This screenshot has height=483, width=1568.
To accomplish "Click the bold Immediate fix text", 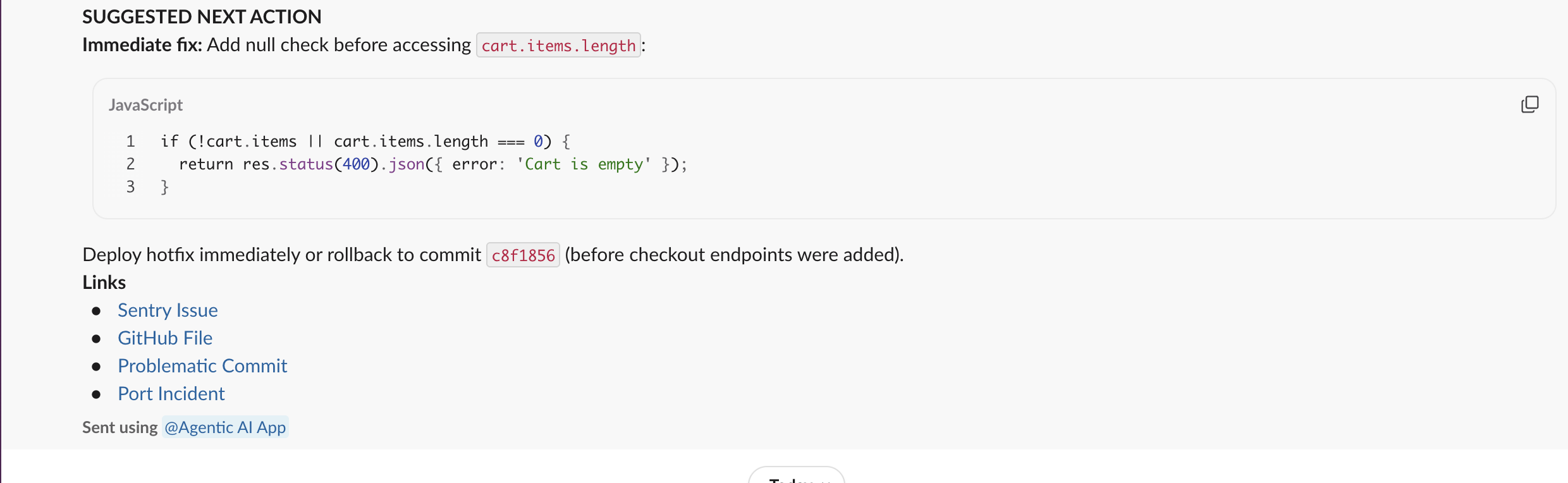I will (x=142, y=45).
